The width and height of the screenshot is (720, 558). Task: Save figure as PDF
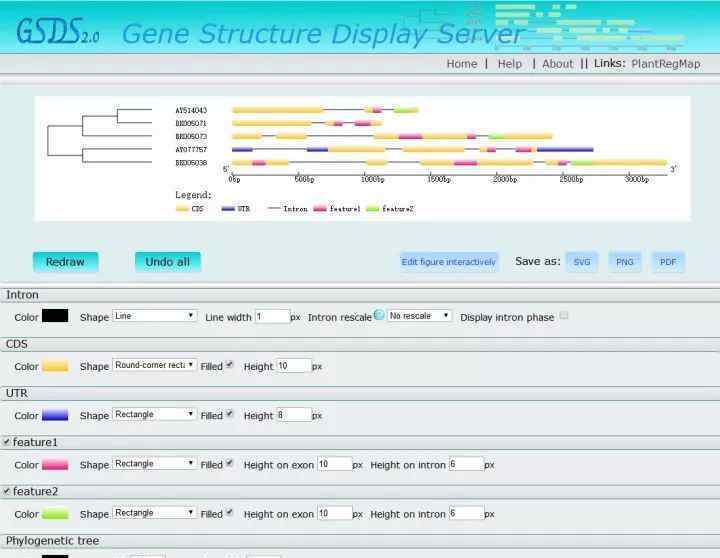(x=668, y=262)
